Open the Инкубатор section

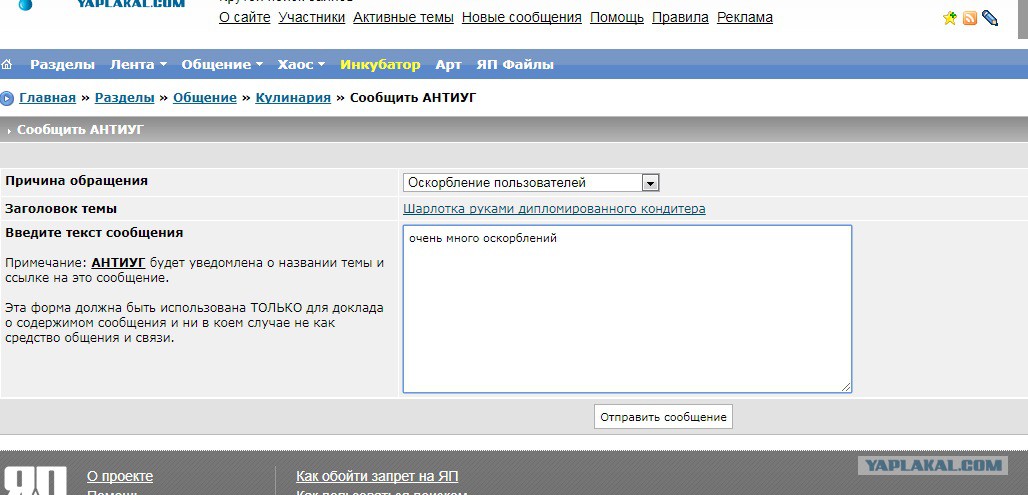[x=380, y=64]
